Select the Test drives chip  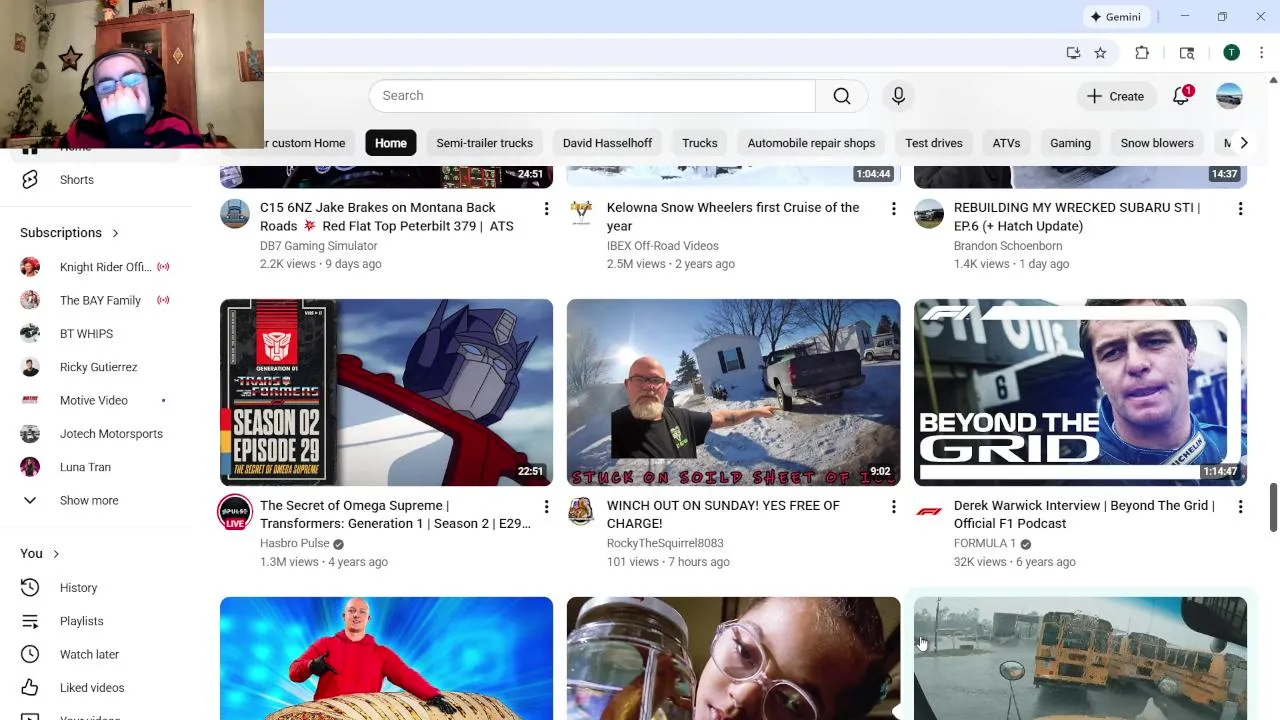(x=934, y=143)
